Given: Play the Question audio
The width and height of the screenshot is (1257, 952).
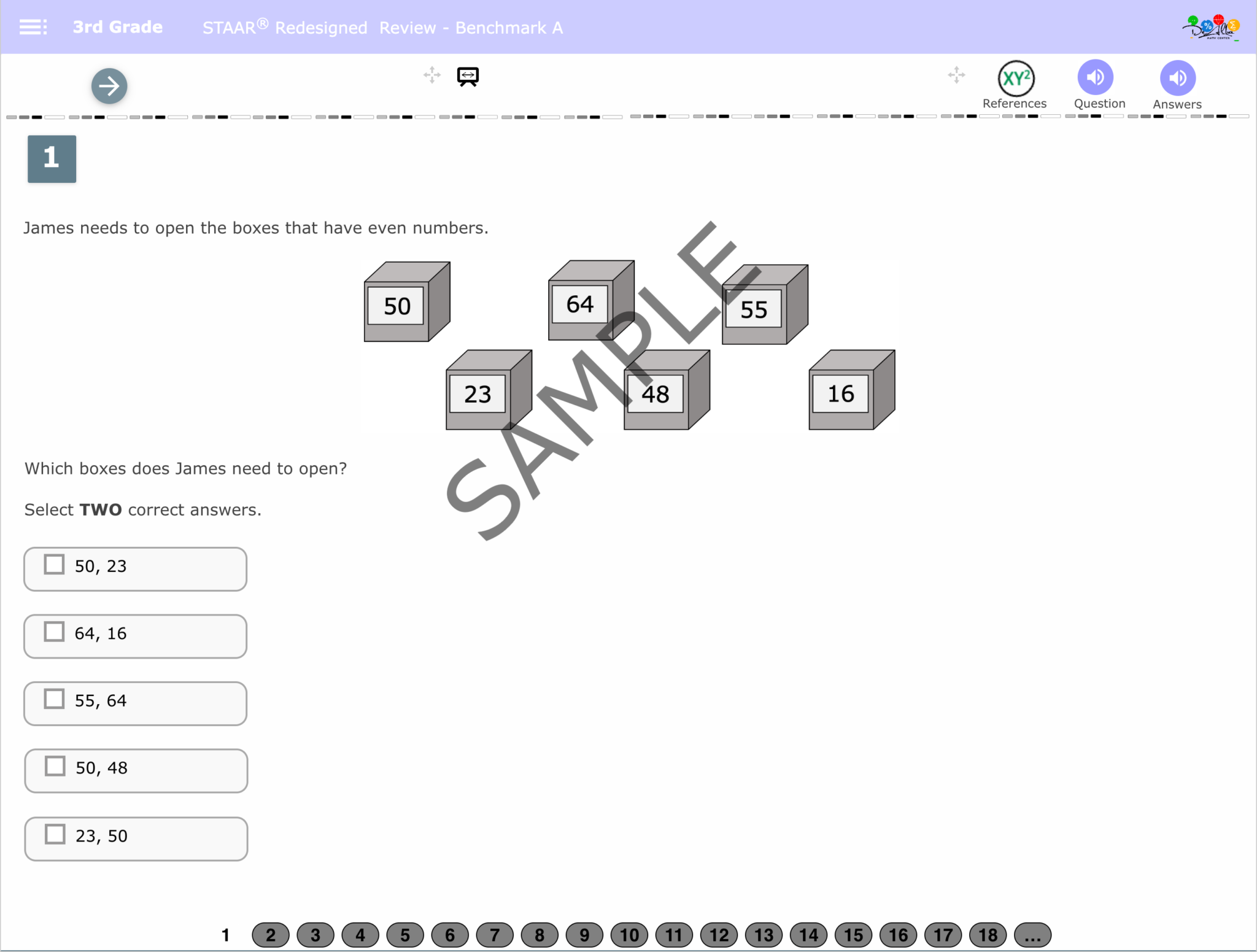Looking at the screenshot, I should point(1095,77).
